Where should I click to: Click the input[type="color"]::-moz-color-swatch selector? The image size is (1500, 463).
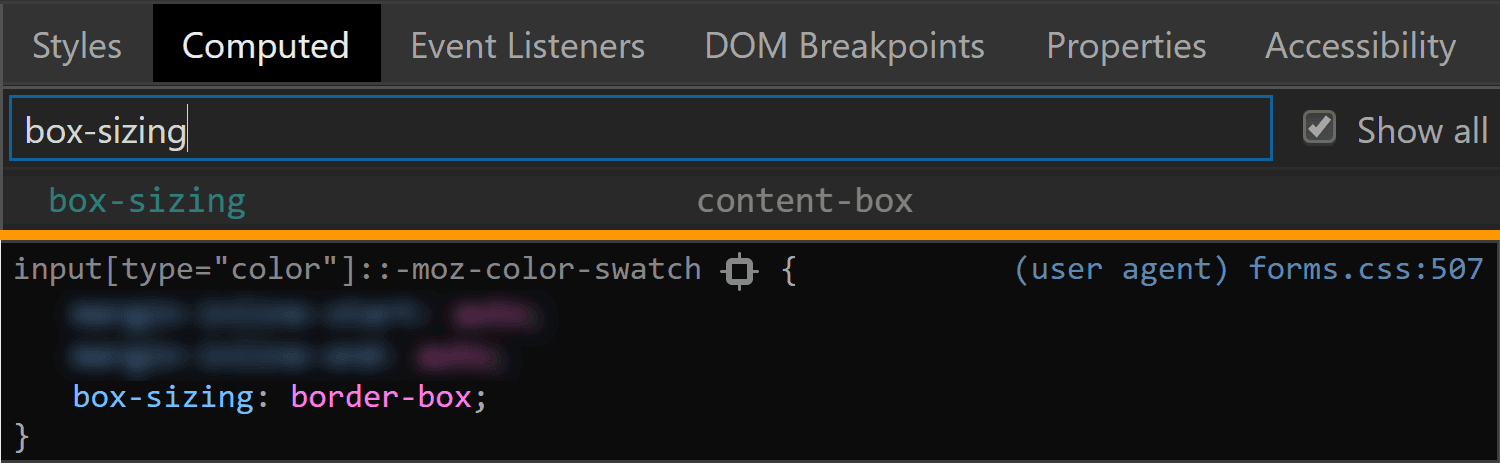[x=358, y=270]
